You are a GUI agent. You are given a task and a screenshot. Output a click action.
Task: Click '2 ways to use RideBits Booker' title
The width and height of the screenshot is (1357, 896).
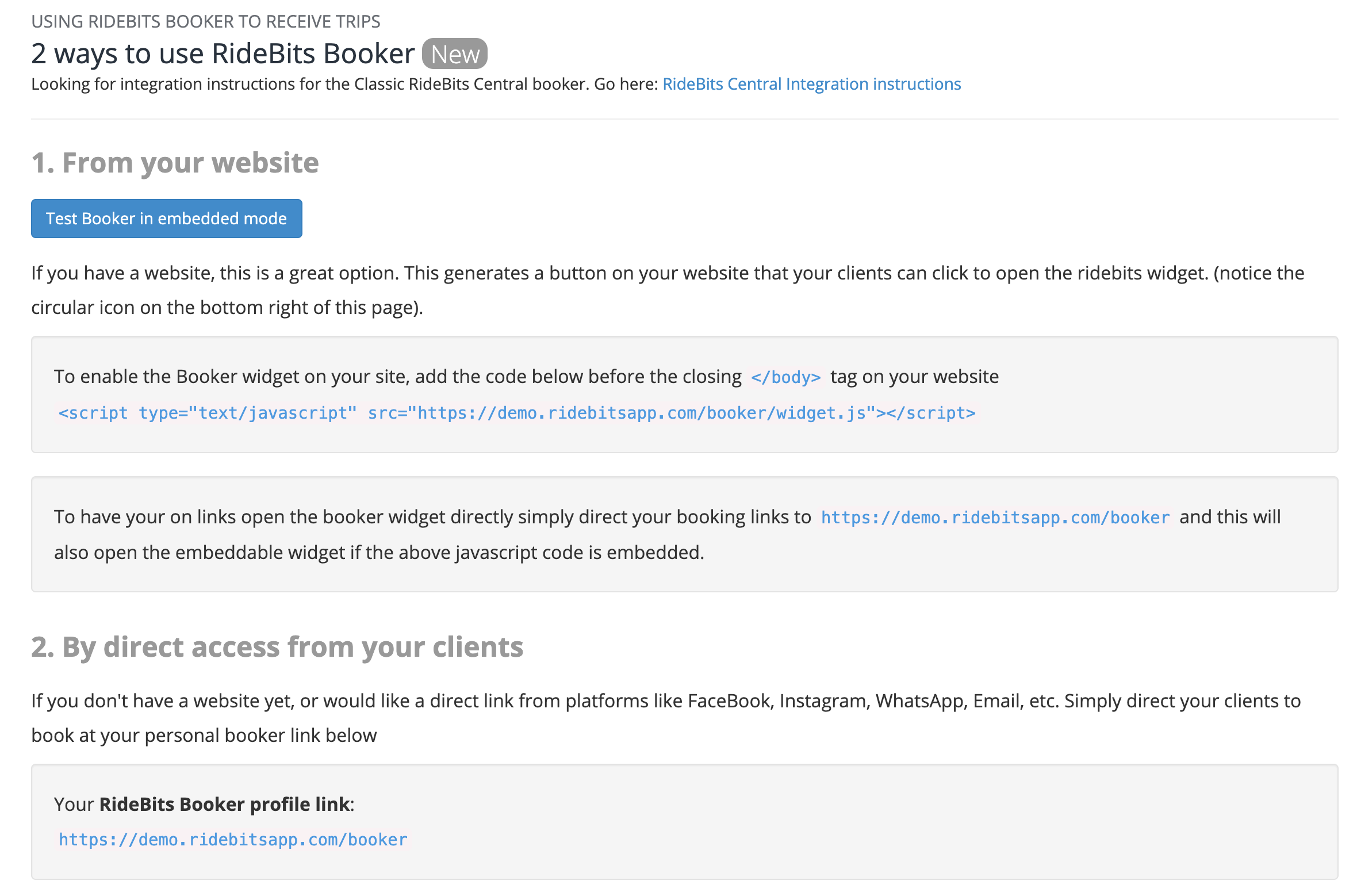tap(223, 54)
